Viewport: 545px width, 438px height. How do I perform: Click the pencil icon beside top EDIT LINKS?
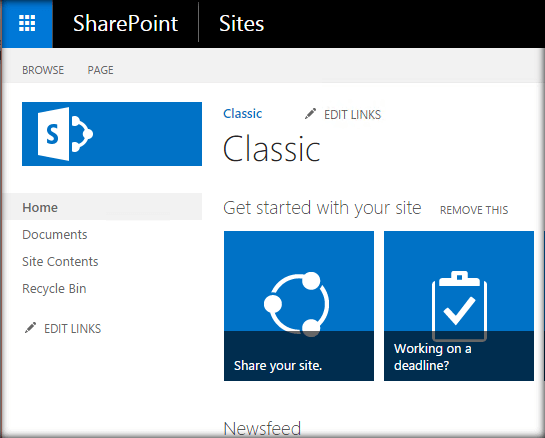[310, 114]
